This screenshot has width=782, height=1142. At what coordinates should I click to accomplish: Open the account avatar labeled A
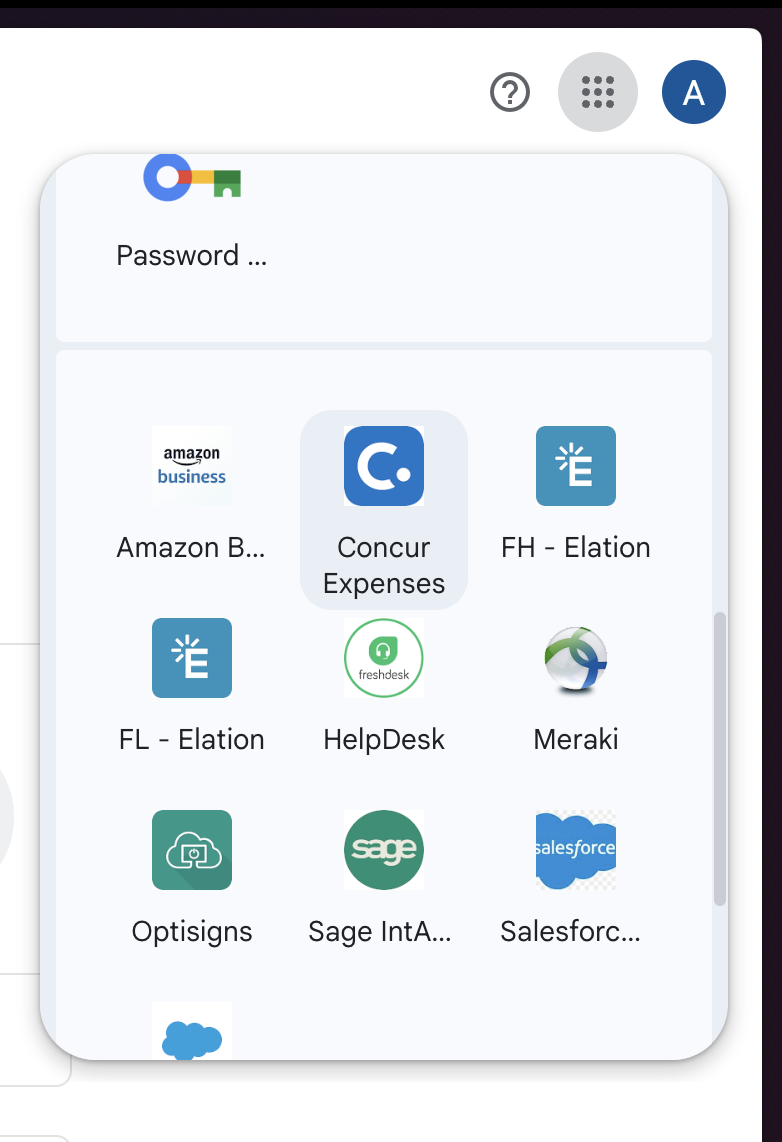tap(693, 92)
